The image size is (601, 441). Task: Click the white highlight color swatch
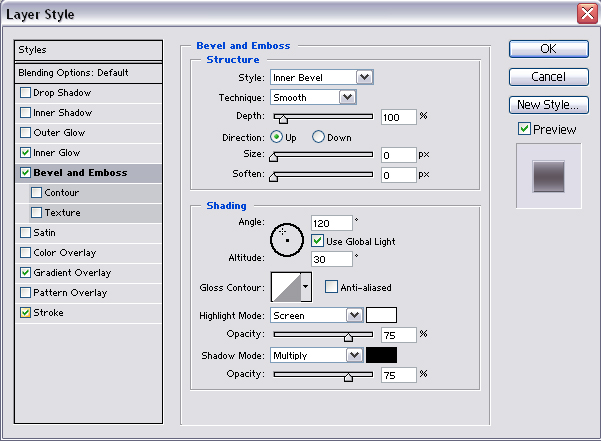point(381,314)
